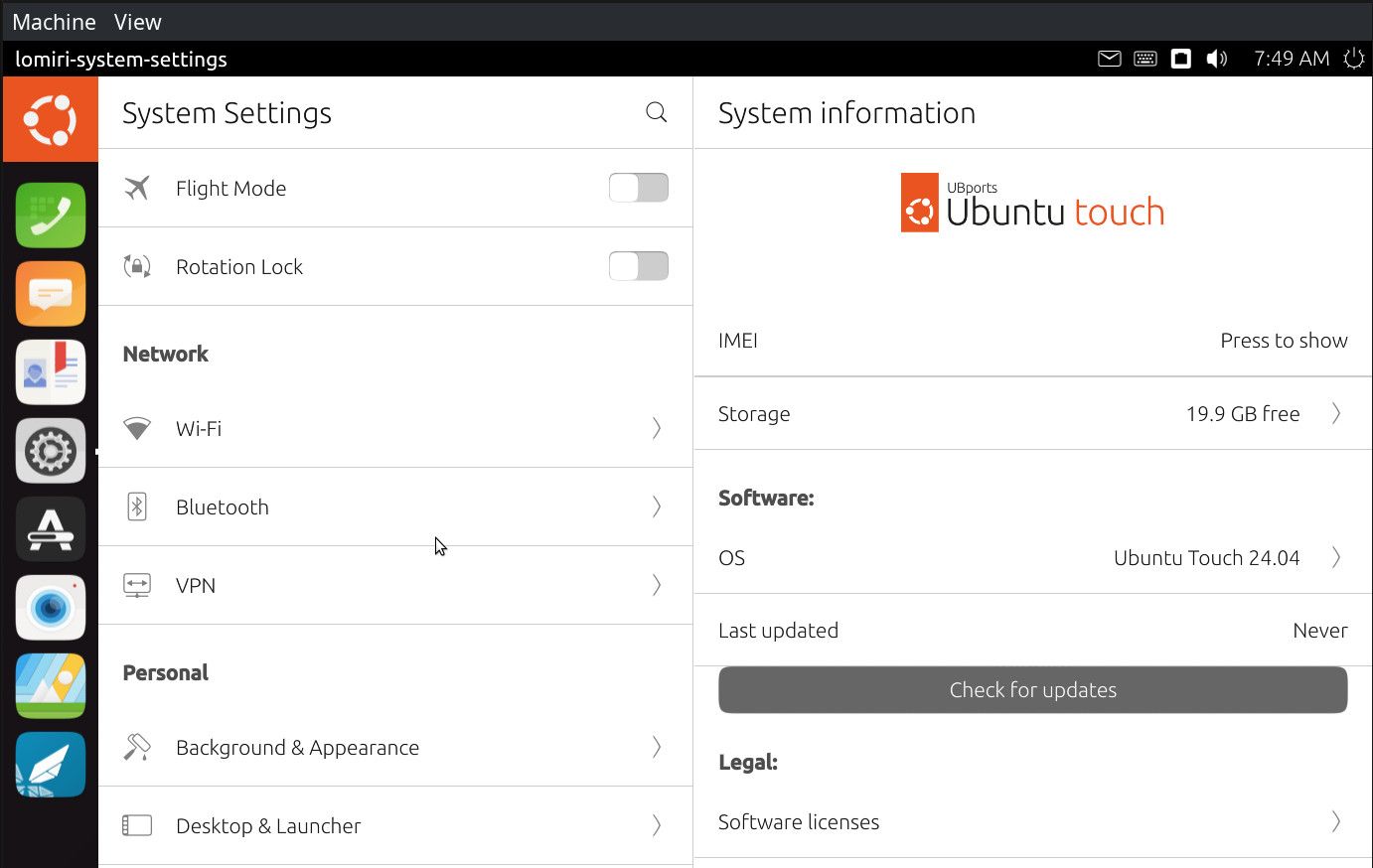Viewport: 1373px width, 868px height.
Task: Open the mail notifications indicator
Action: (x=1109, y=60)
